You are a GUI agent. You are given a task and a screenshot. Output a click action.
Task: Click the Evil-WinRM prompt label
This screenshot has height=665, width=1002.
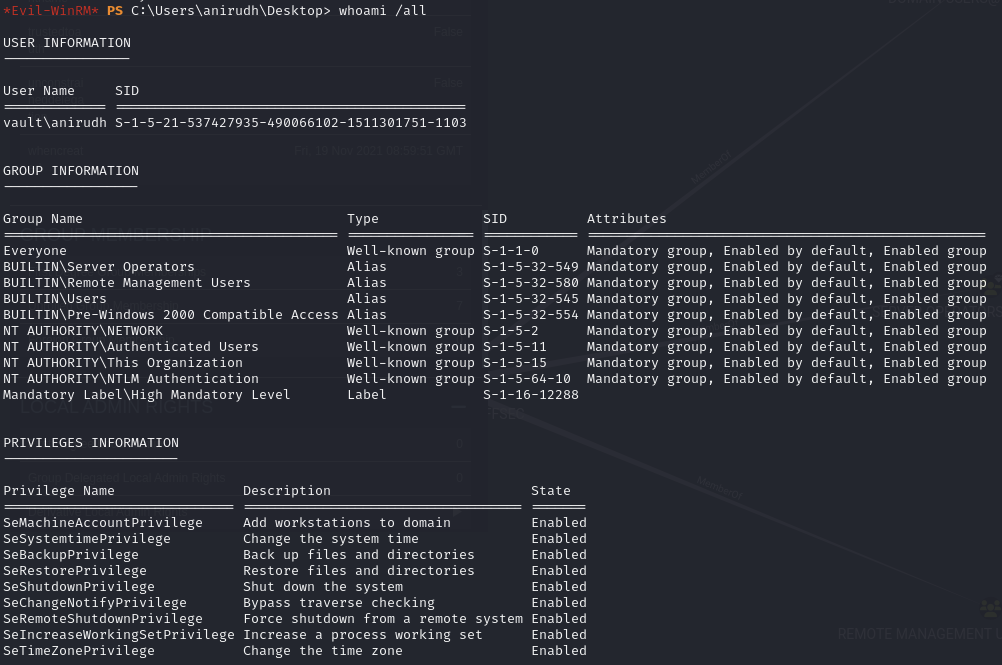click(x=50, y=10)
